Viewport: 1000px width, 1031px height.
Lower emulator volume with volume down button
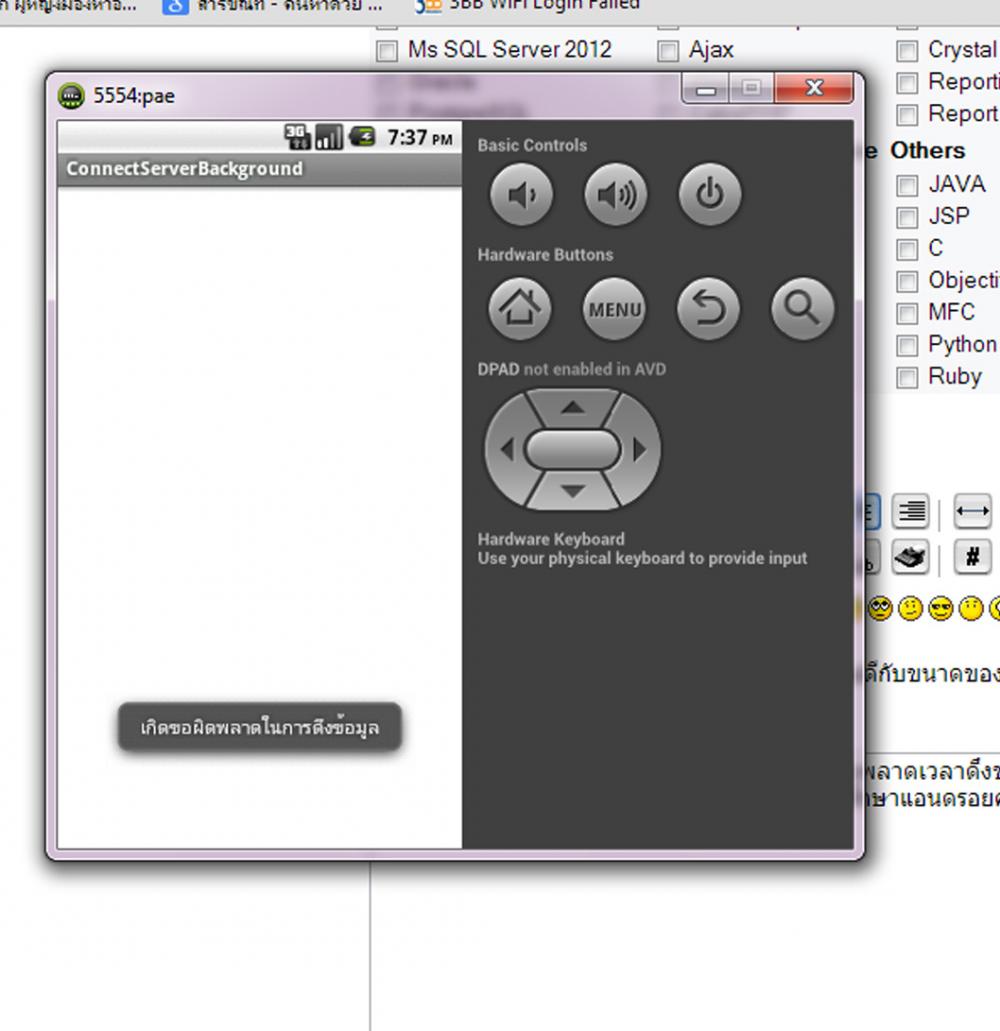[x=521, y=195]
